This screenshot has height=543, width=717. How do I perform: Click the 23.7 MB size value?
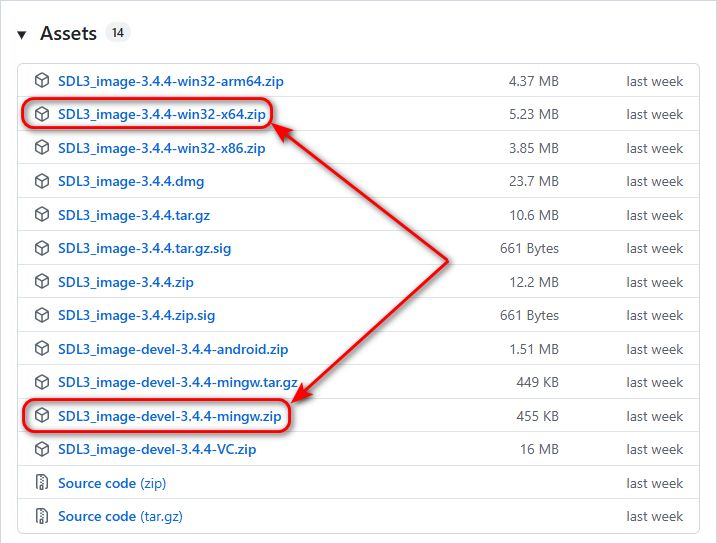click(534, 182)
